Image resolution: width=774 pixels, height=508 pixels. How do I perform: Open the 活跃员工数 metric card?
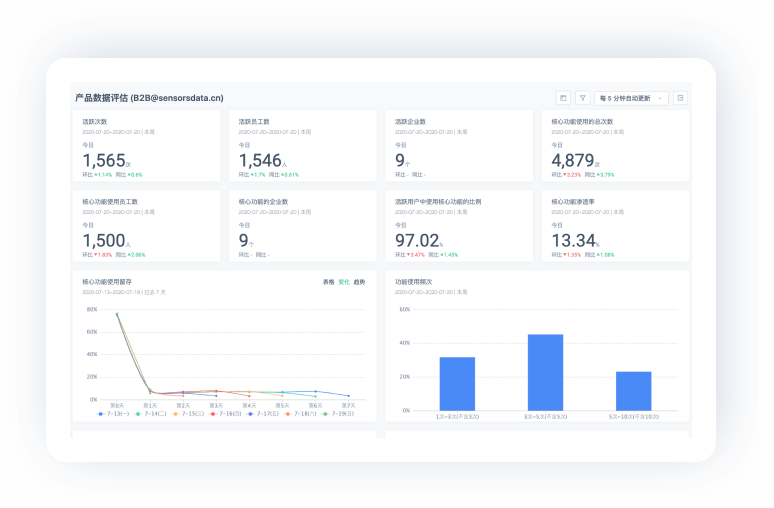click(302, 146)
